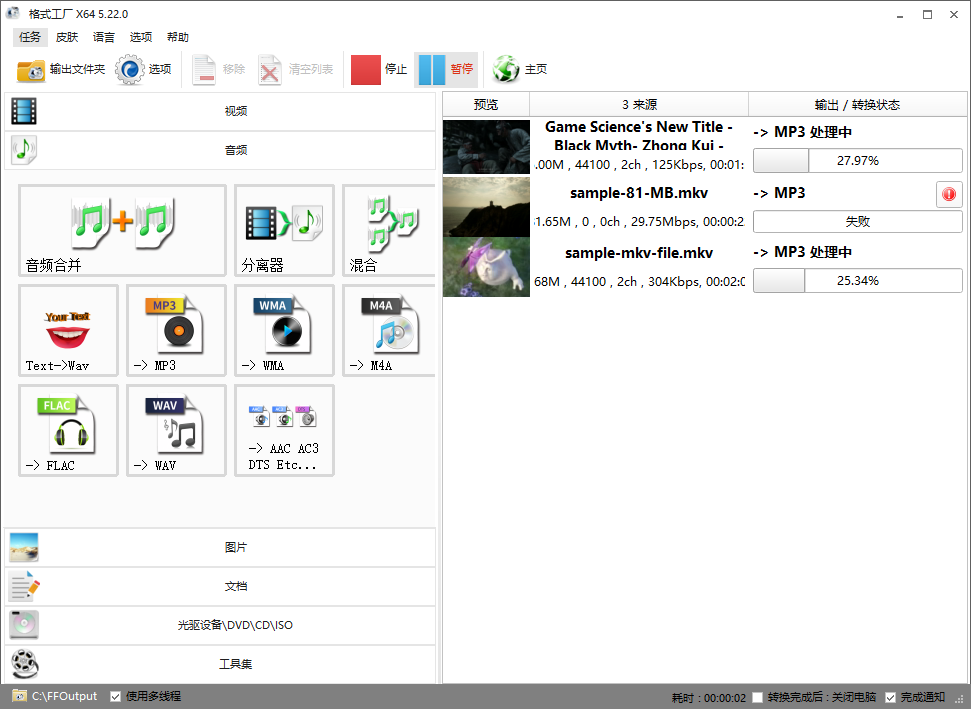
Task: Click the red error icon on sample-81-MB.mkv
Action: pyautogui.click(x=948, y=194)
